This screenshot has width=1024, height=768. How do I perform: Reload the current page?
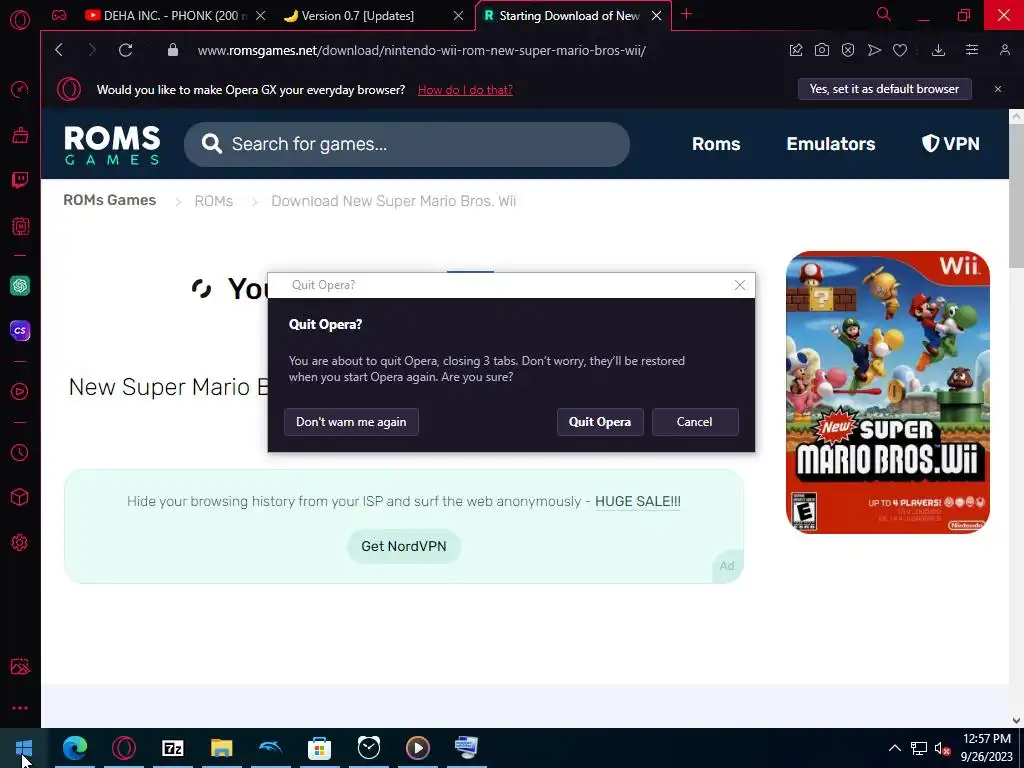pyautogui.click(x=125, y=50)
